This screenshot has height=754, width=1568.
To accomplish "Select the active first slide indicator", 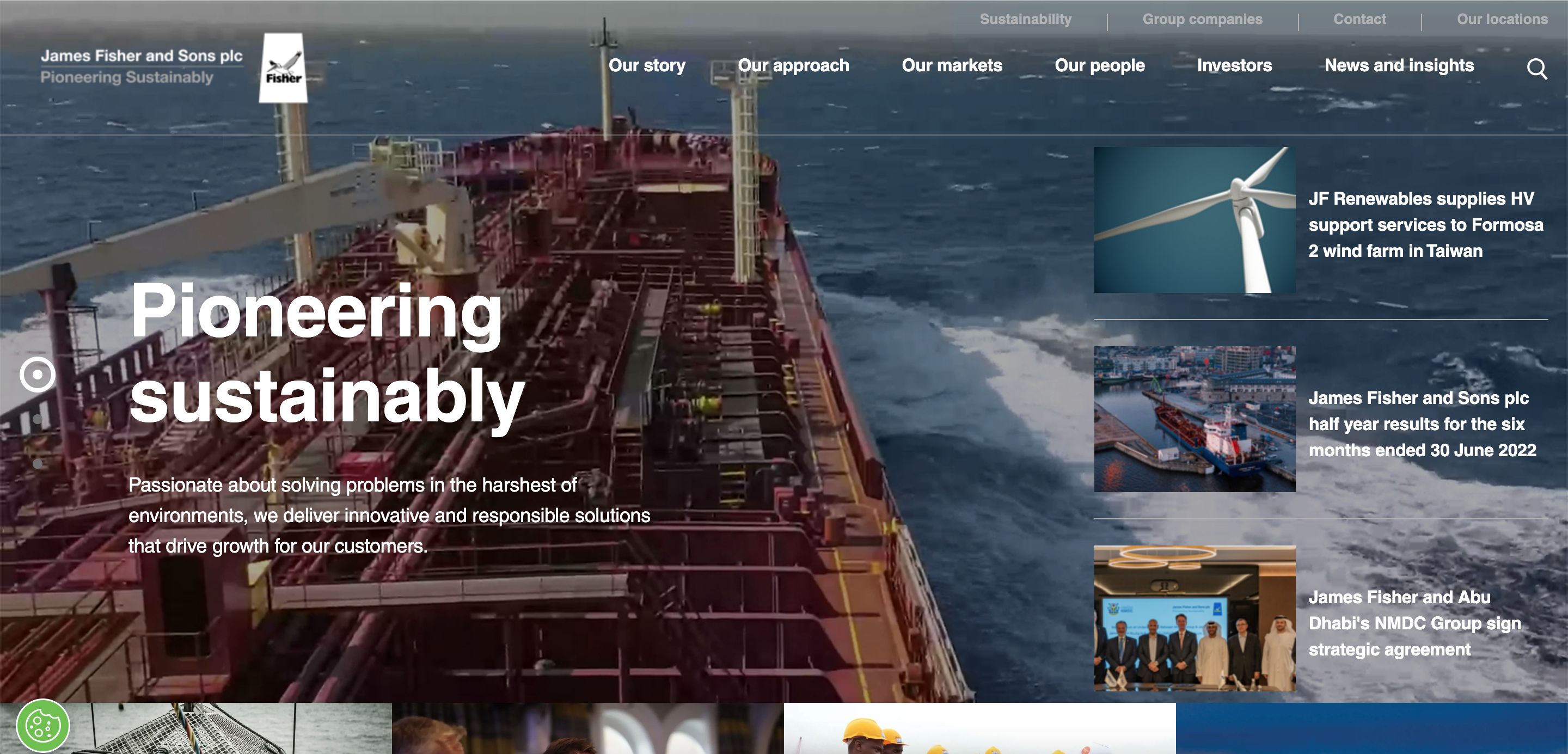I will tap(37, 374).
